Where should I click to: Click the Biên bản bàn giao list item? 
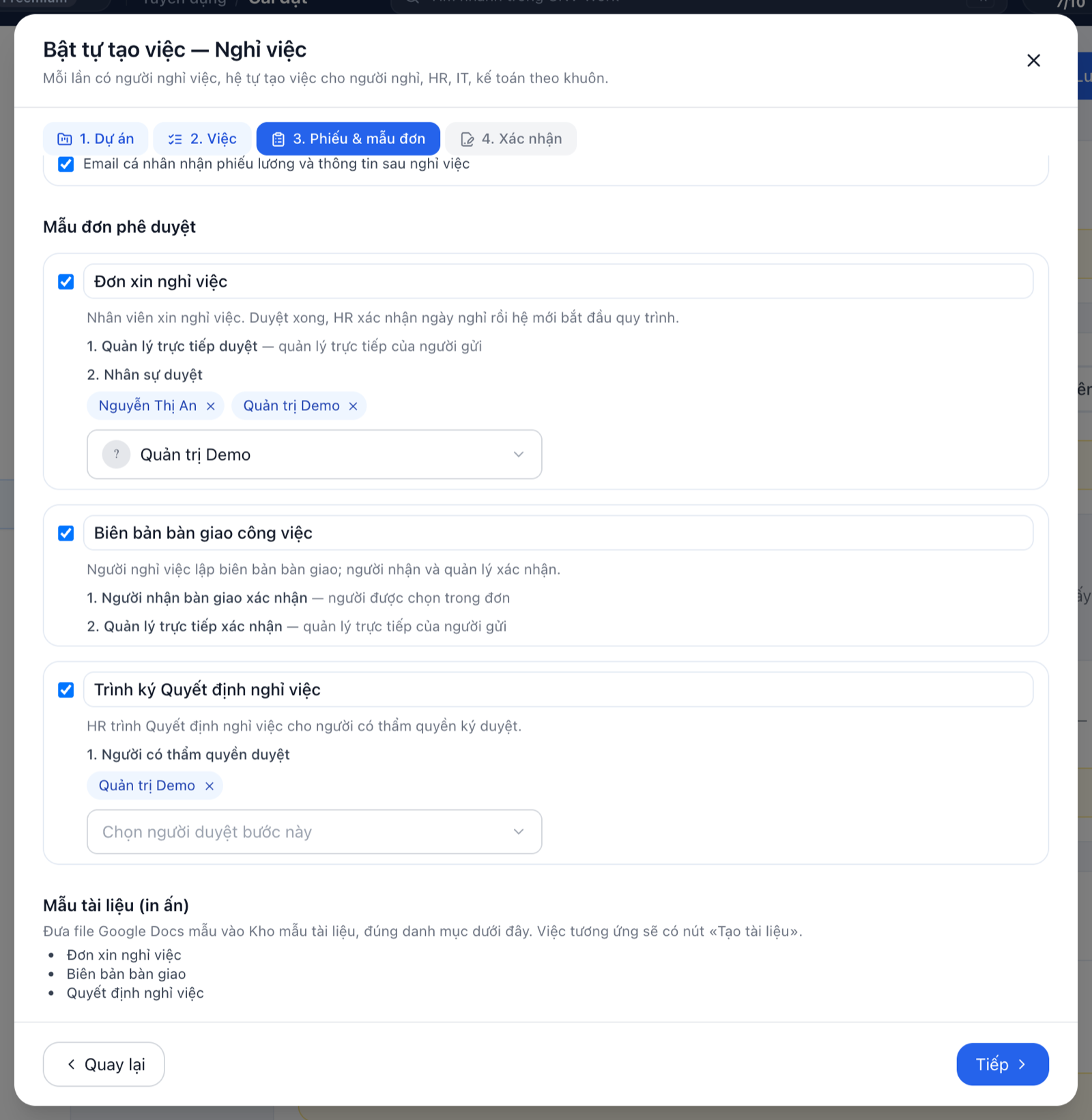tap(126, 974)
